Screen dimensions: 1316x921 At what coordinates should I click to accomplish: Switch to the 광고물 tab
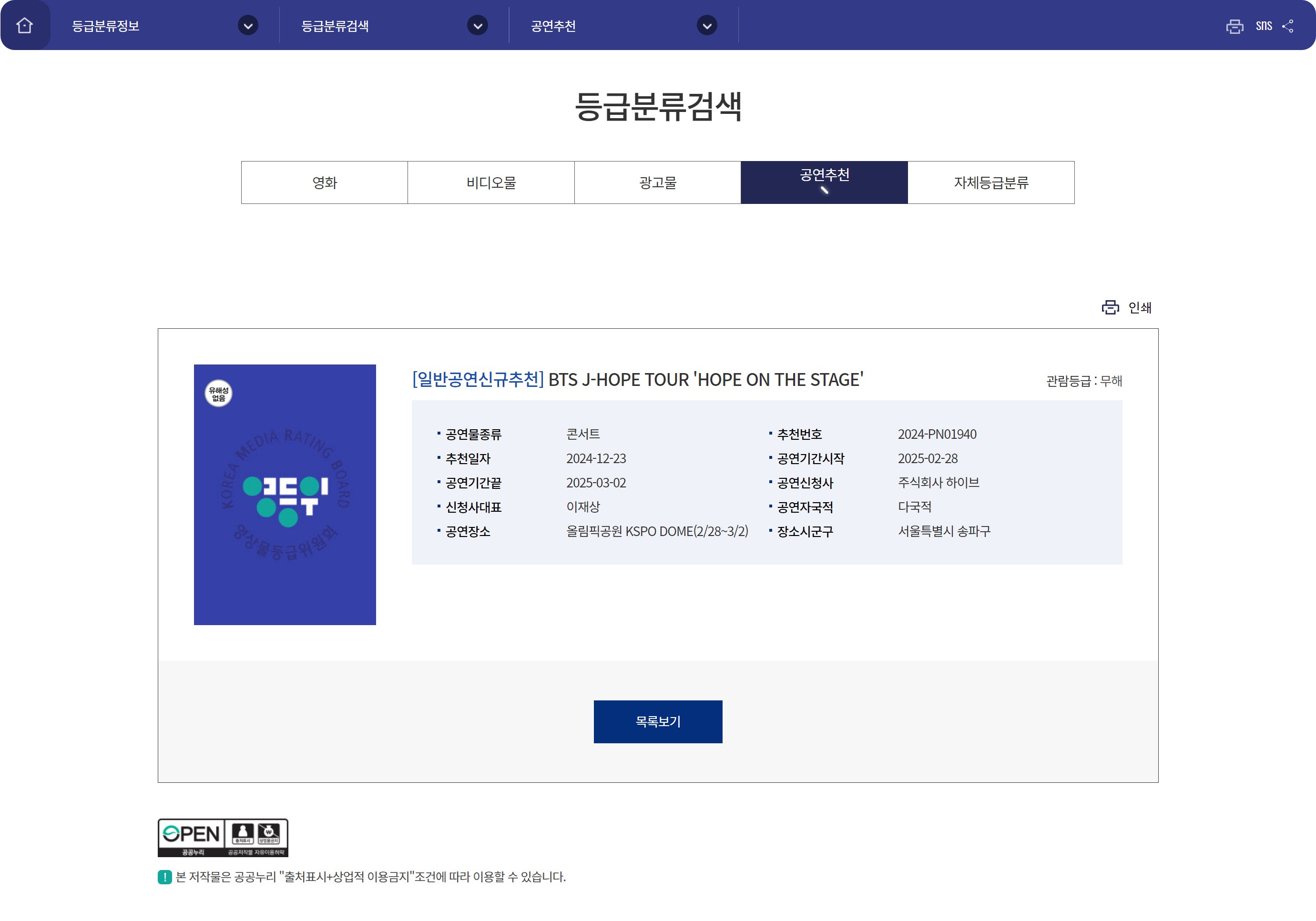[x=658, y=182]
